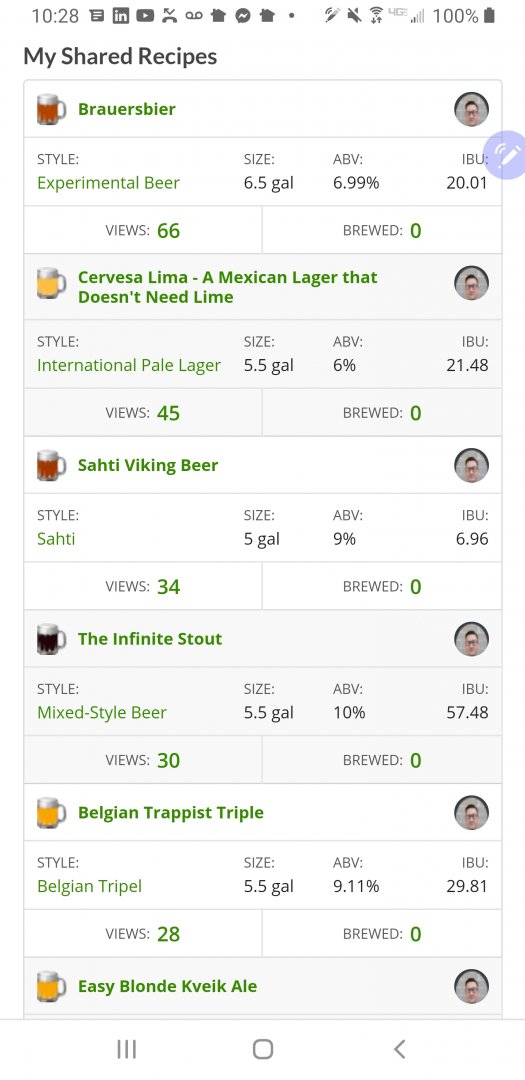Tap the floating purple edit pencil button
This screenshot has height=1080, width=525.
(x=507, y=155)
